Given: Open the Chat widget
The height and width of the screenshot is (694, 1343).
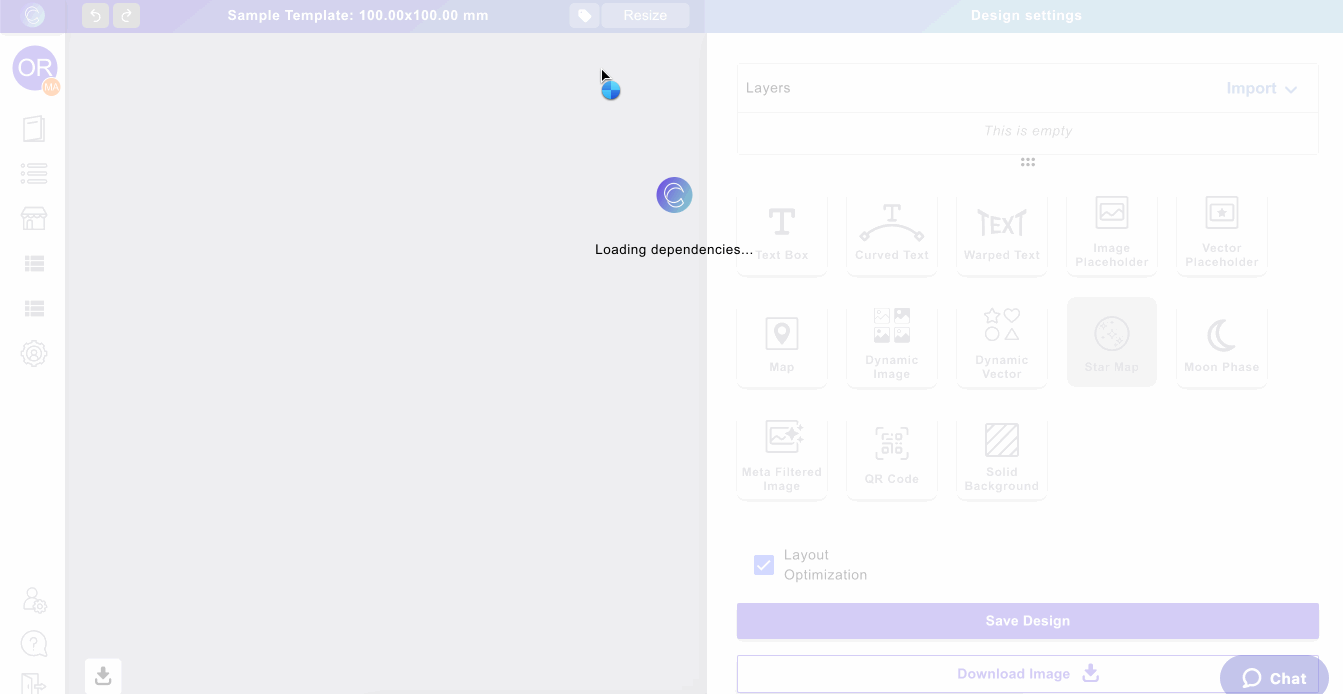Looking at the screenshot, I should (x=1273, y=677).
